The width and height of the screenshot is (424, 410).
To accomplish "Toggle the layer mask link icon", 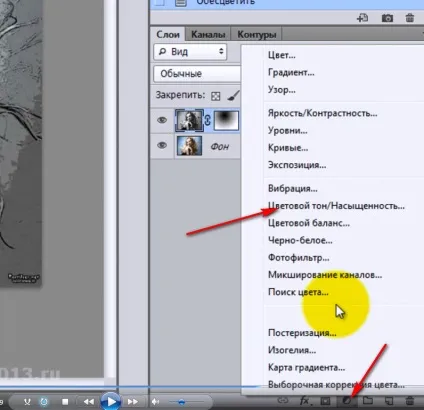I will pos(208,120).
